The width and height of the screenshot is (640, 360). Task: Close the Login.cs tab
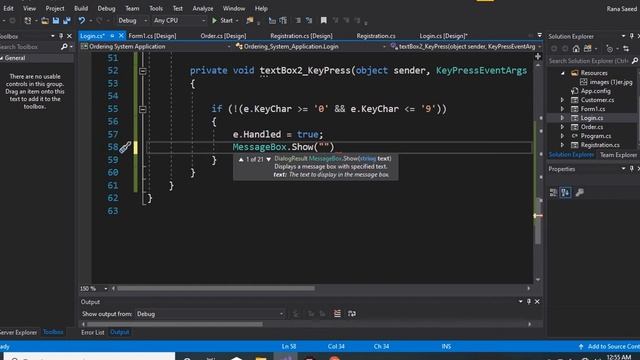(121, 36)
